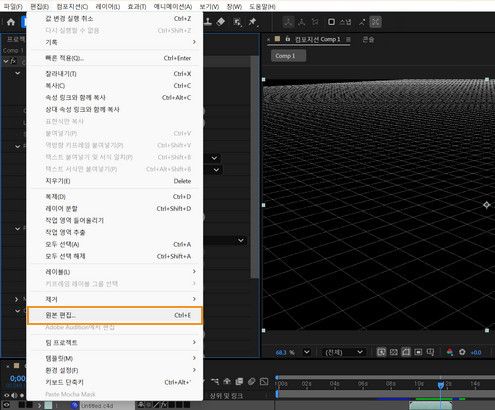Toggle the 스냅 checkbox
The width and height of the screenshot is (495, 410).
click(331, 22)
